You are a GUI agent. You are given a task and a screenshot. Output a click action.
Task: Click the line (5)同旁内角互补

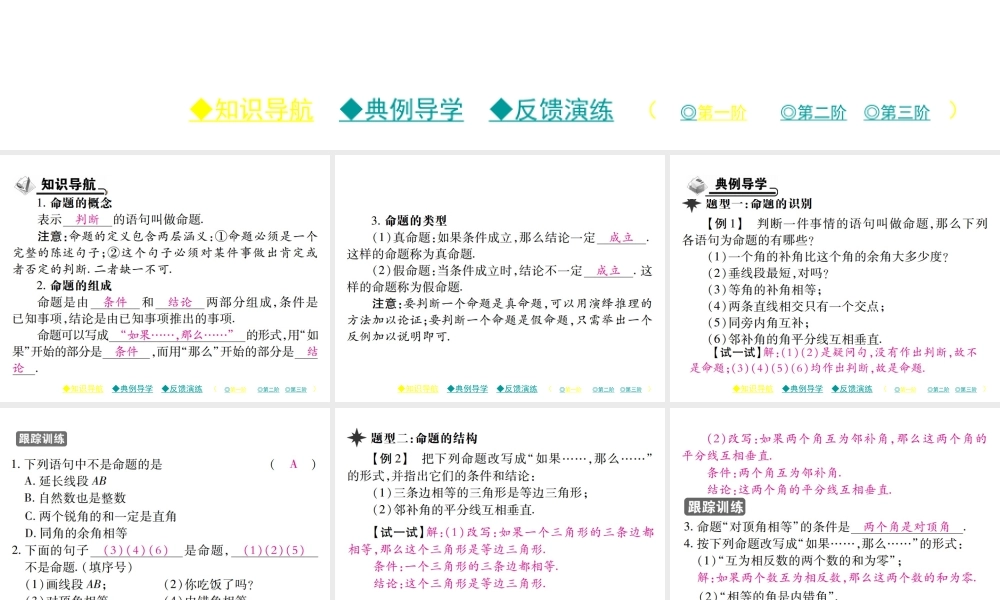[758, 323]
